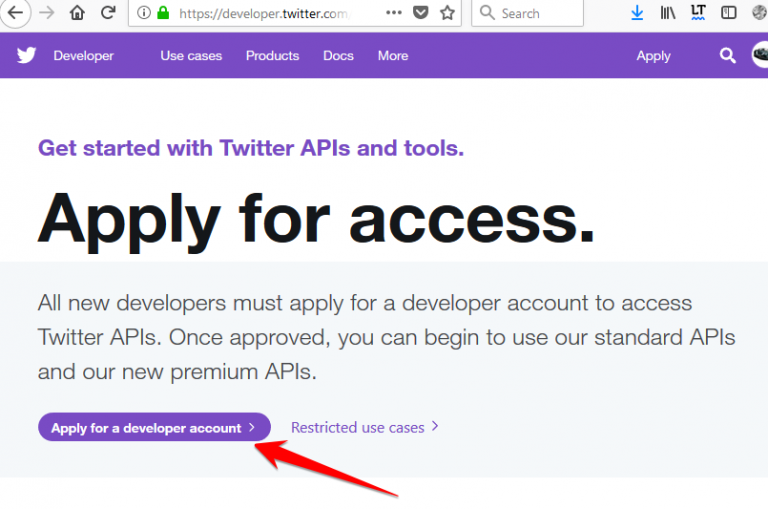Go to the browser home page icon
The image size is (768, 509).
click(77, 12)
